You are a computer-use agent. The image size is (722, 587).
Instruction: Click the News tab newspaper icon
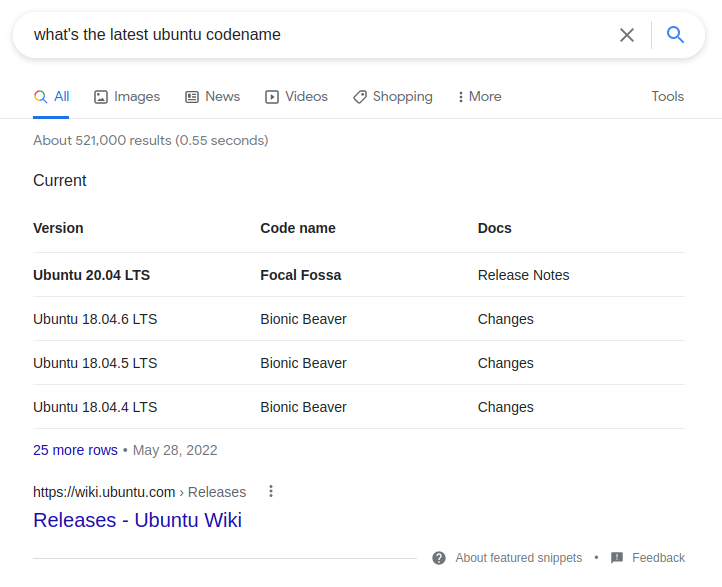pos(192,97)
